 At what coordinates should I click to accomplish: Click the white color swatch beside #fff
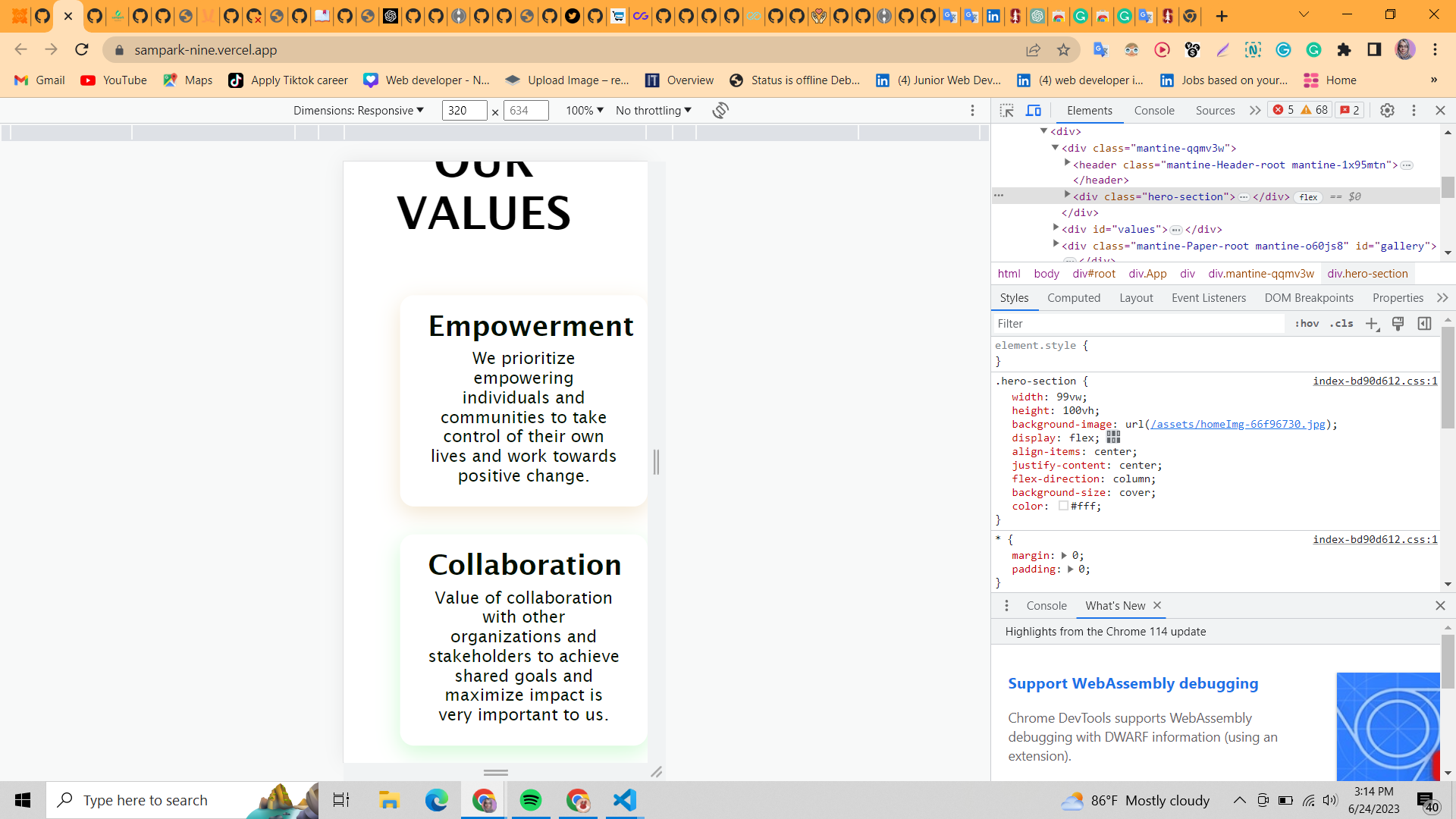click(1063, 506)
